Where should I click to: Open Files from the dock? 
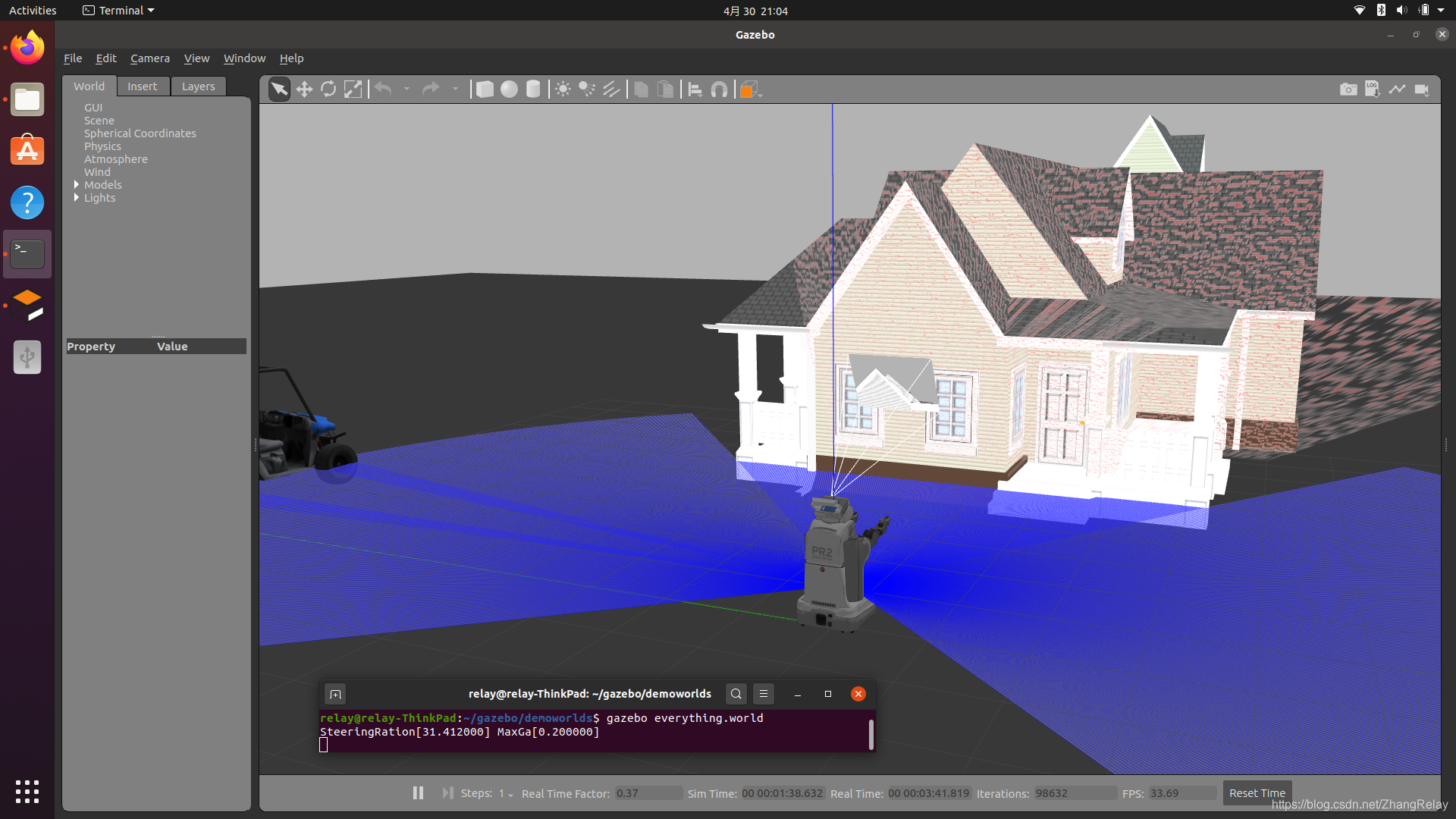point(27,99)
